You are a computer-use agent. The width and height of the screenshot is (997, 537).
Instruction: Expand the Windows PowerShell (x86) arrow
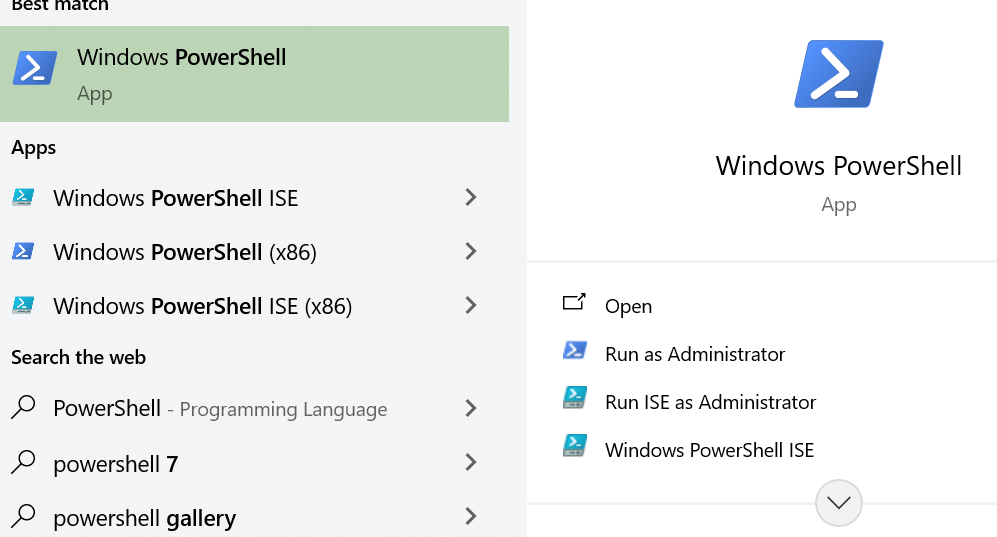[470, 252]
